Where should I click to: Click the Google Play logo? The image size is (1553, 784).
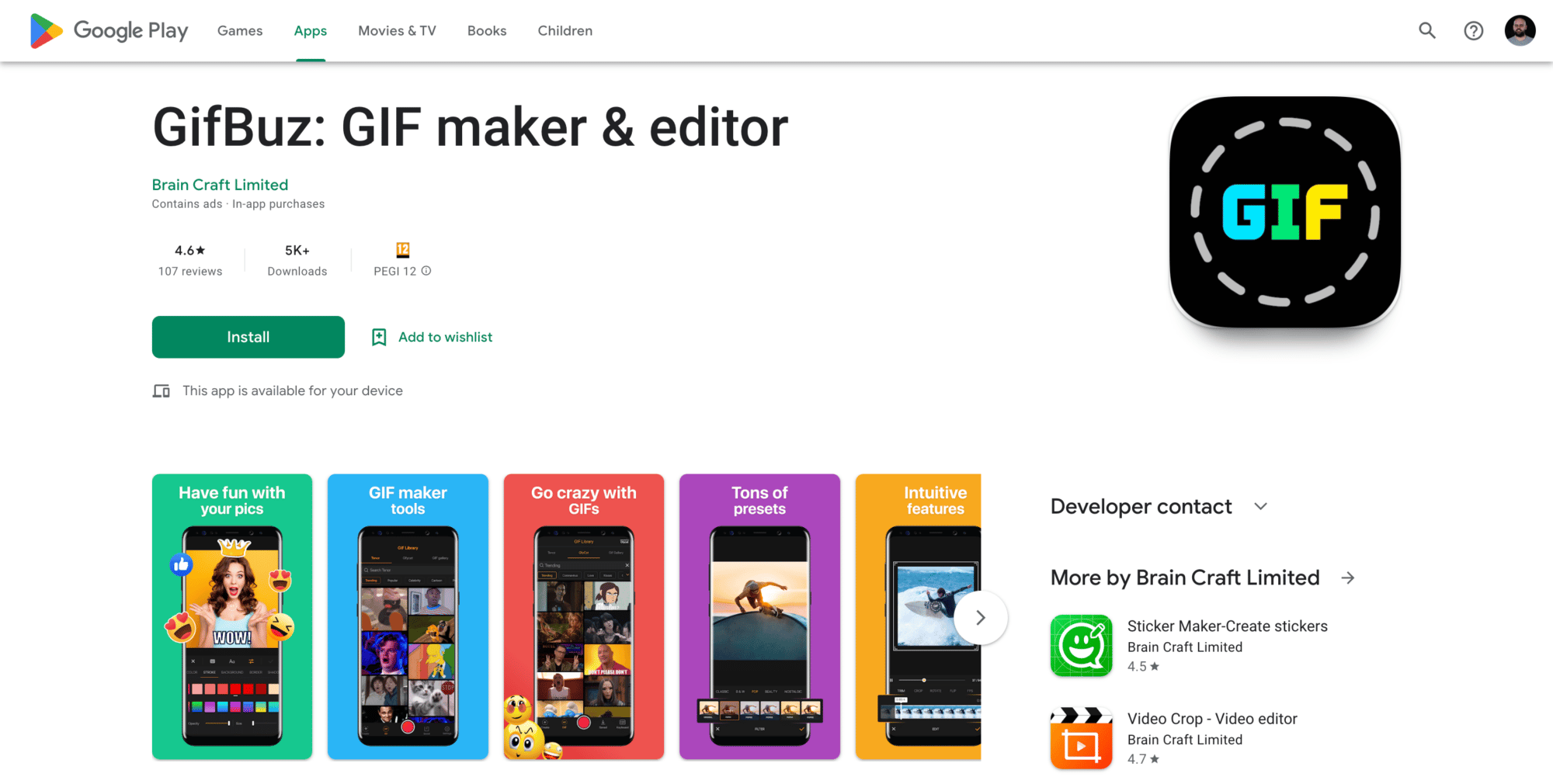pyautogui.click(x=109, y=31)
